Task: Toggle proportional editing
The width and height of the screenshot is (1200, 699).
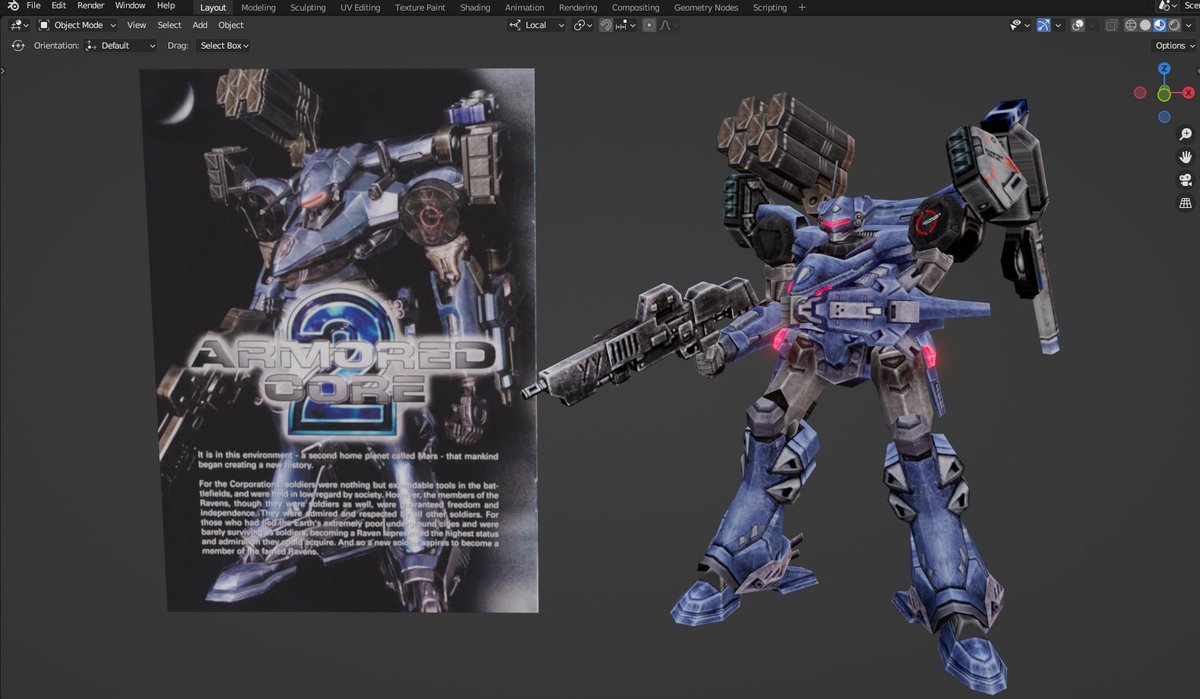Action: (x=649, y=25)
